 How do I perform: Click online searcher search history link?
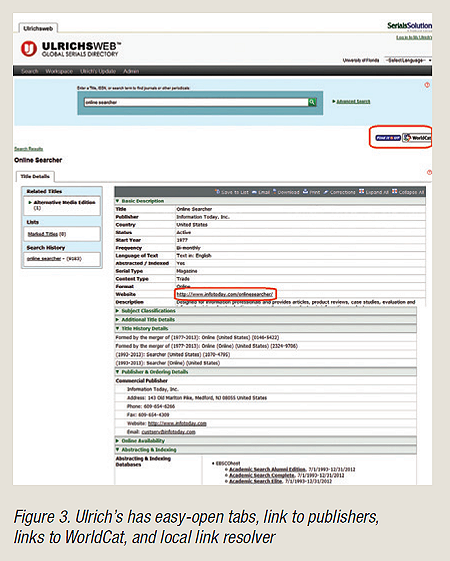(44, 259)
